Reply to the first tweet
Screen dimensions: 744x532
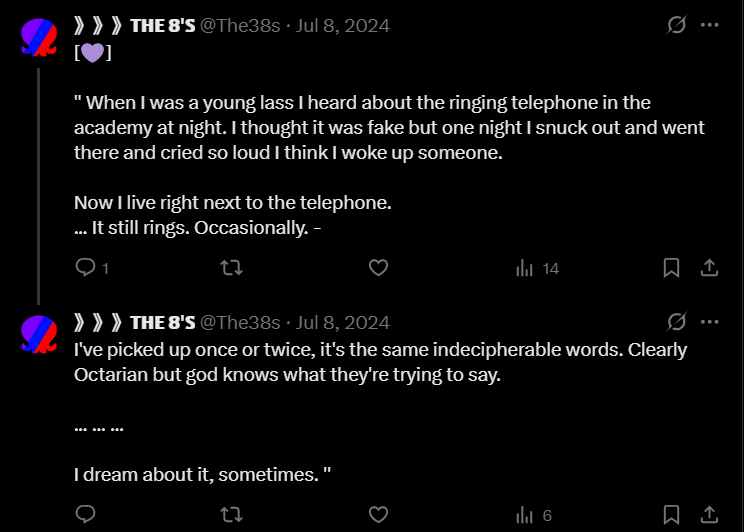(x=86, y=268)
